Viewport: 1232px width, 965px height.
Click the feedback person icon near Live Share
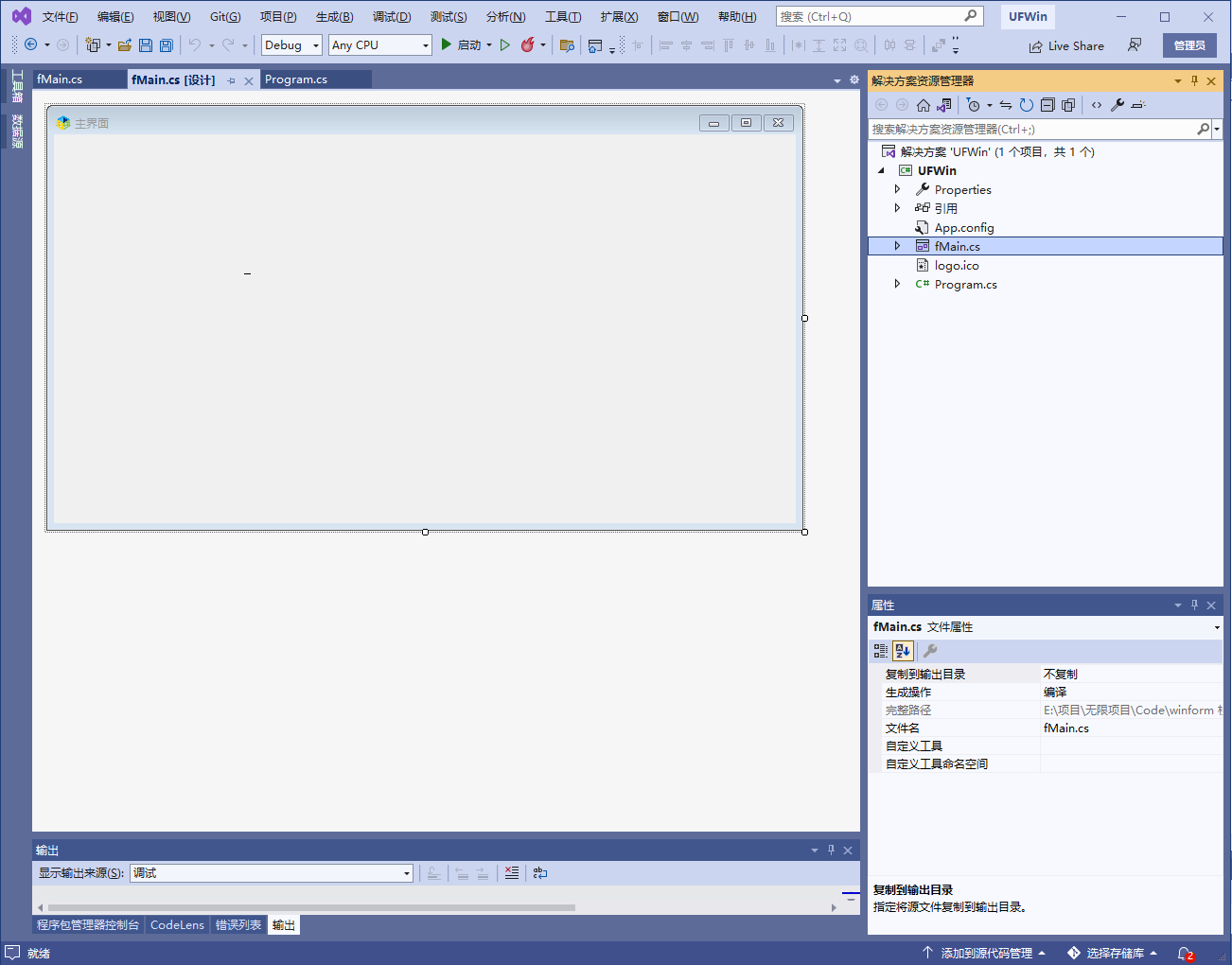1135,45
